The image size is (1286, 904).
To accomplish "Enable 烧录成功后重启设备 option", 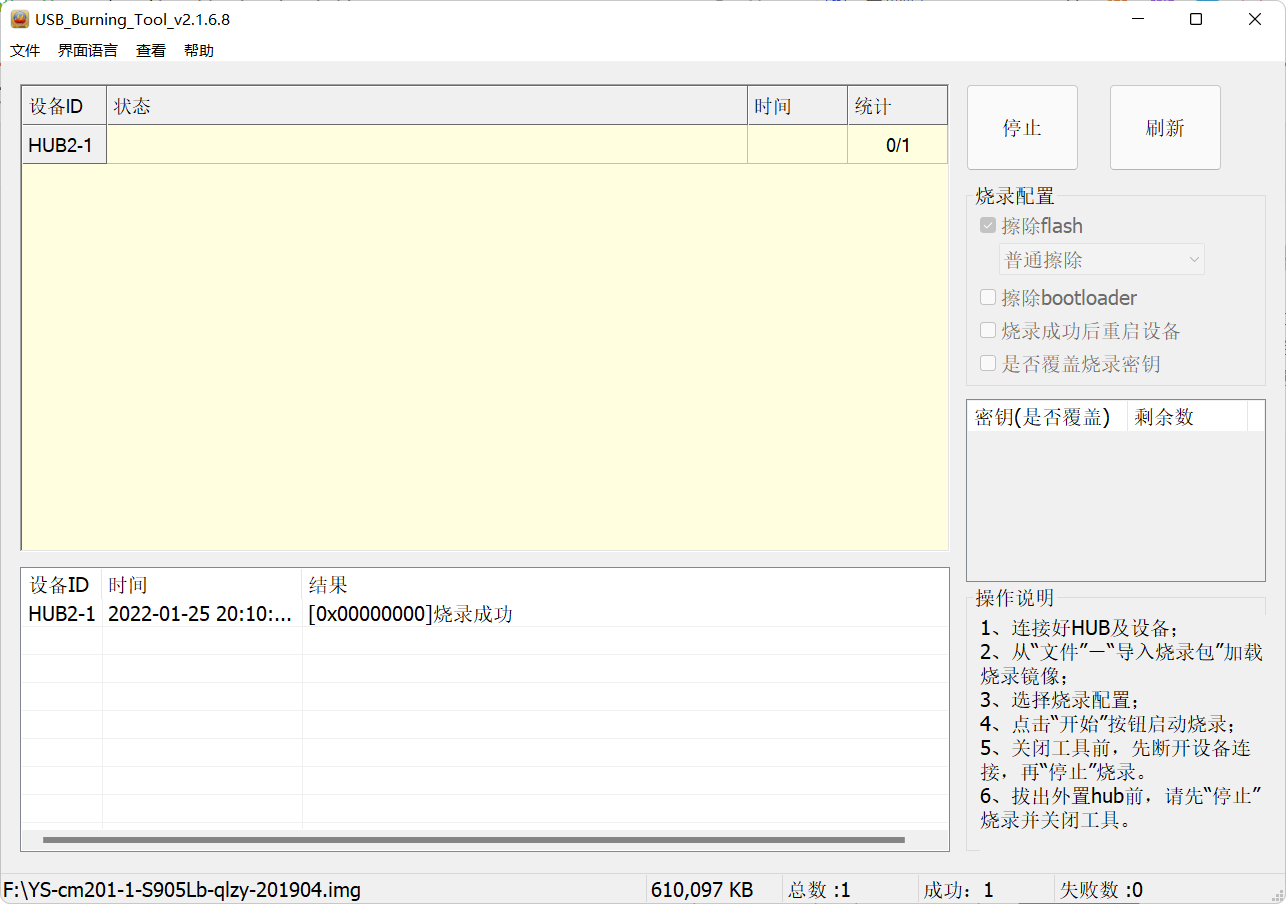I will click(987, 330).
